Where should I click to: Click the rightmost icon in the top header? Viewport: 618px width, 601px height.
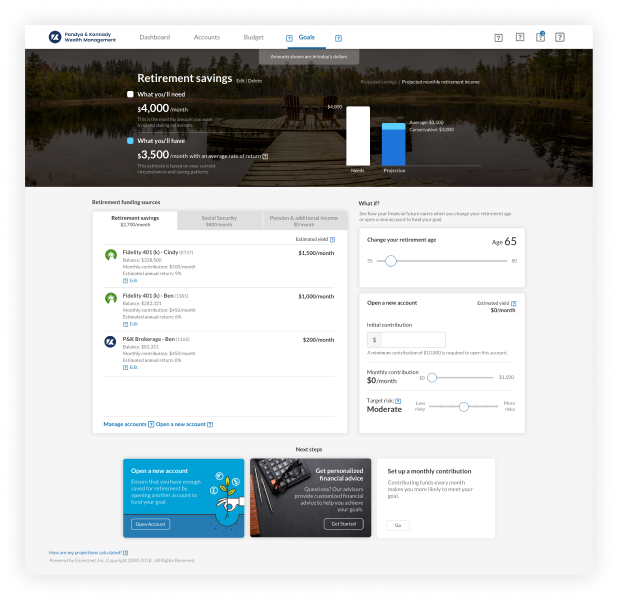tap(562, 38)
